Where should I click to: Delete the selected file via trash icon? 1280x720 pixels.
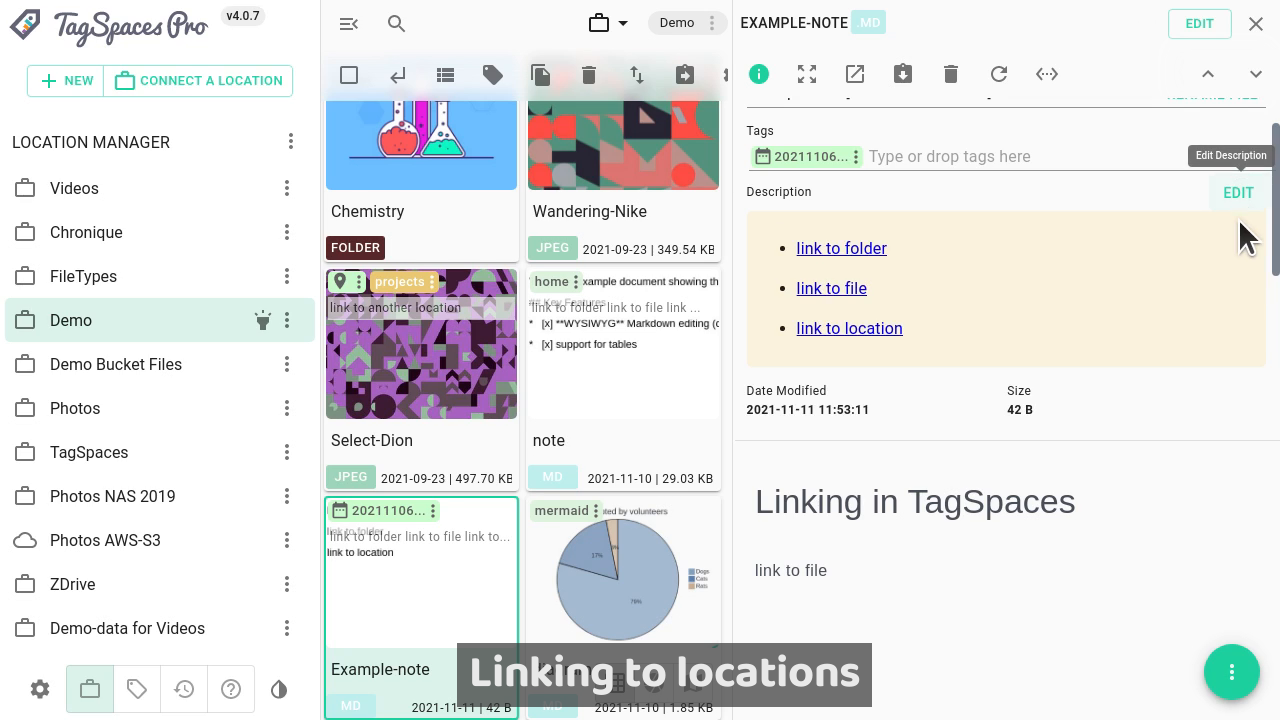(951, 74)
